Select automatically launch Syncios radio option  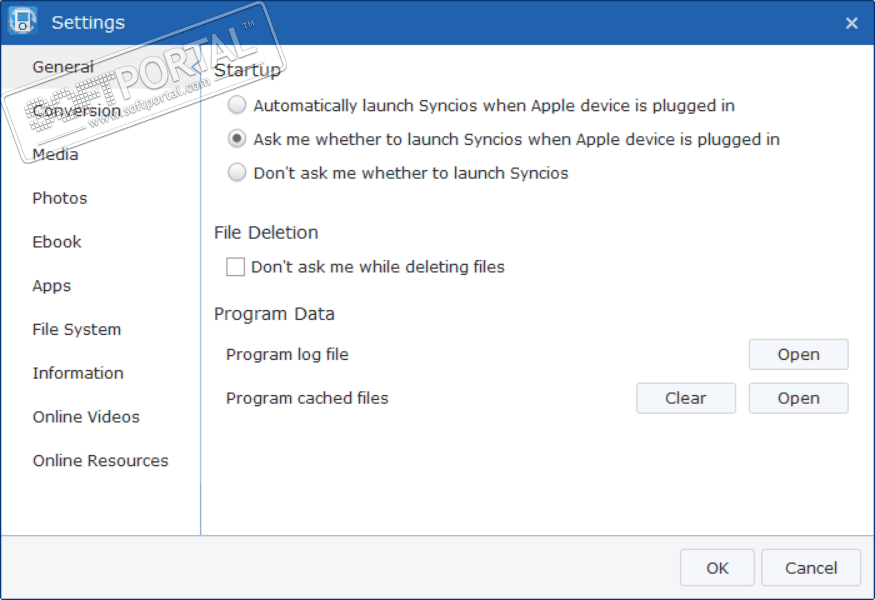point(237,105)
